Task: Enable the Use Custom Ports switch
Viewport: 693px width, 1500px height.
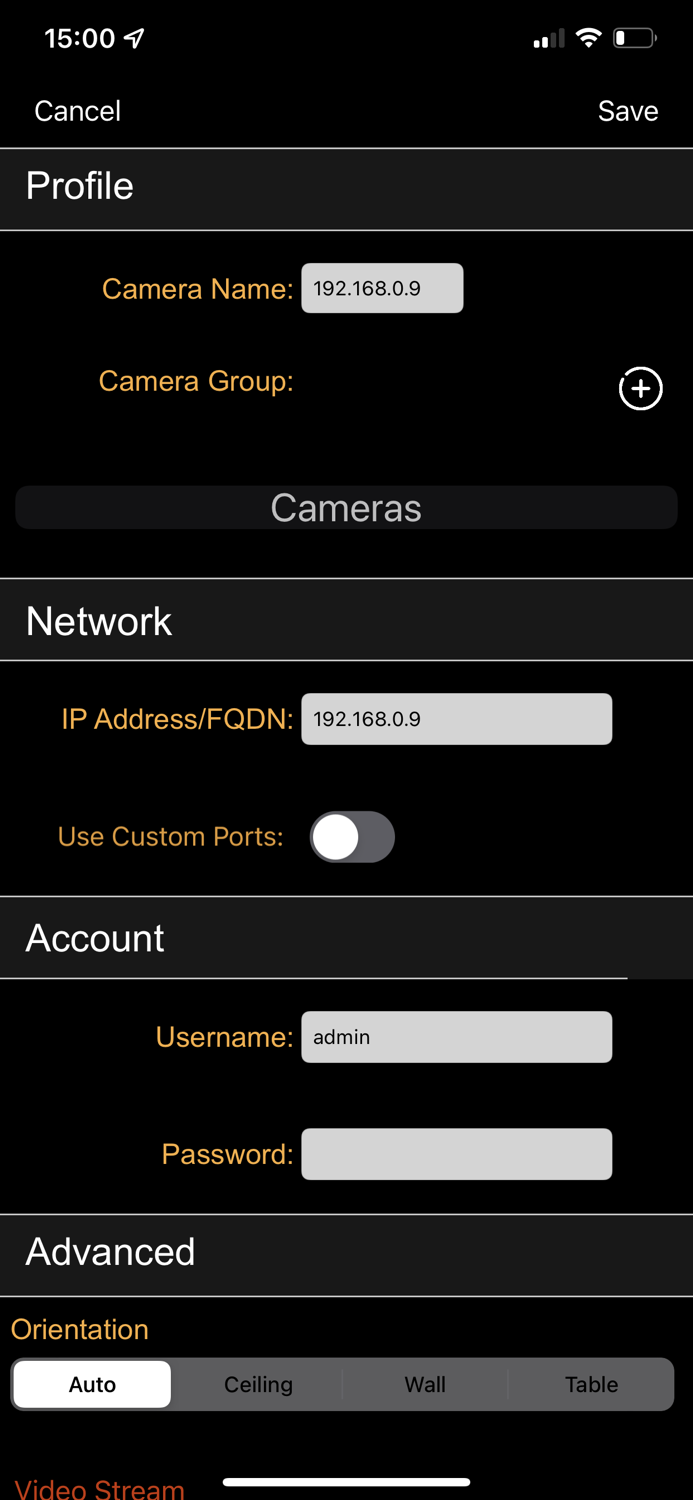Action: (352, 836)
